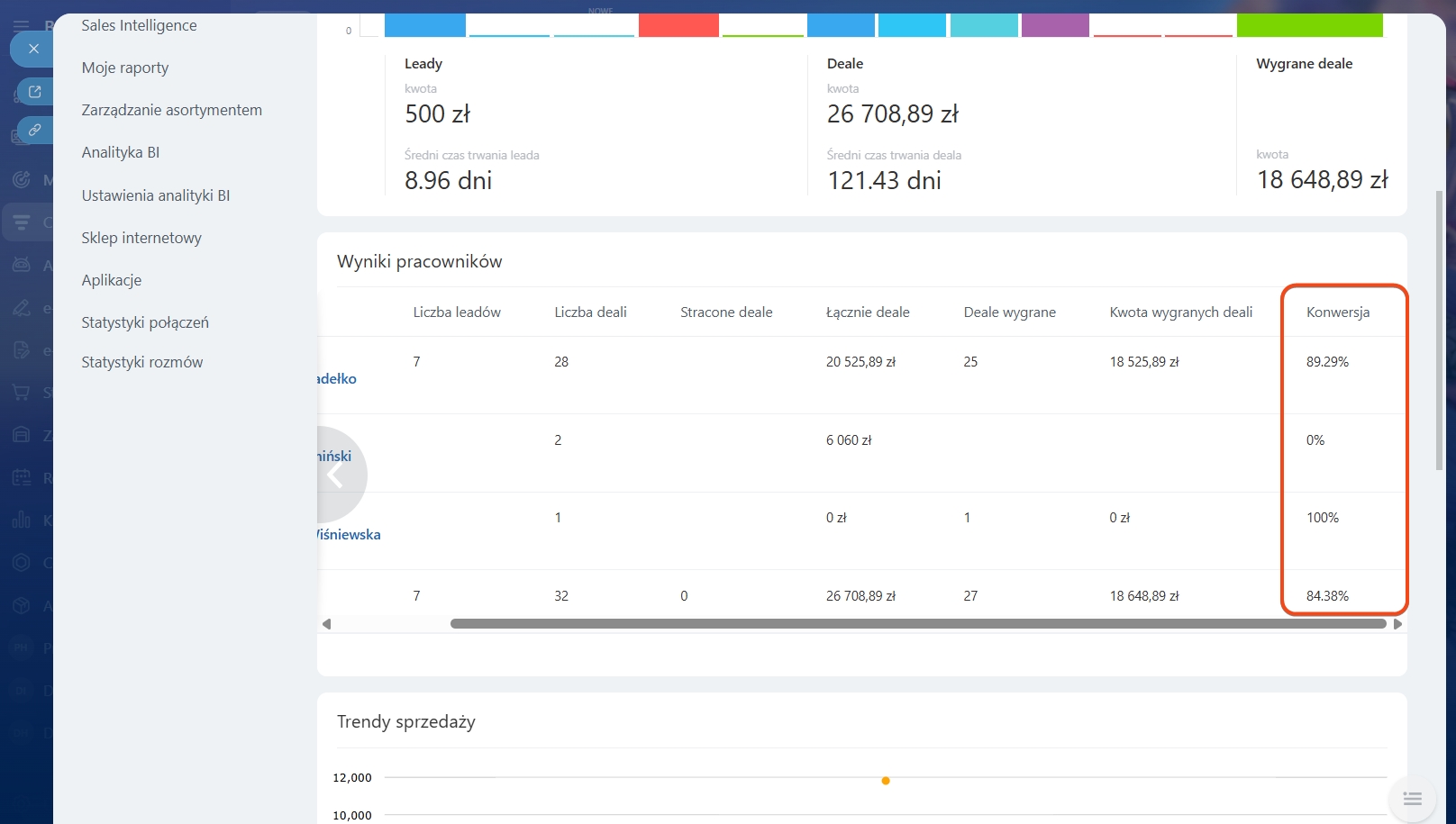
Task: Click the calendar icon in left sidebar
Action: [x=21, y=477]
